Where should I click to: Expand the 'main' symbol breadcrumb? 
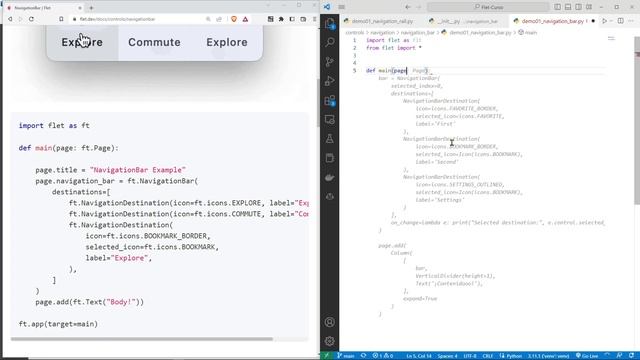click(x=528, y=32)
